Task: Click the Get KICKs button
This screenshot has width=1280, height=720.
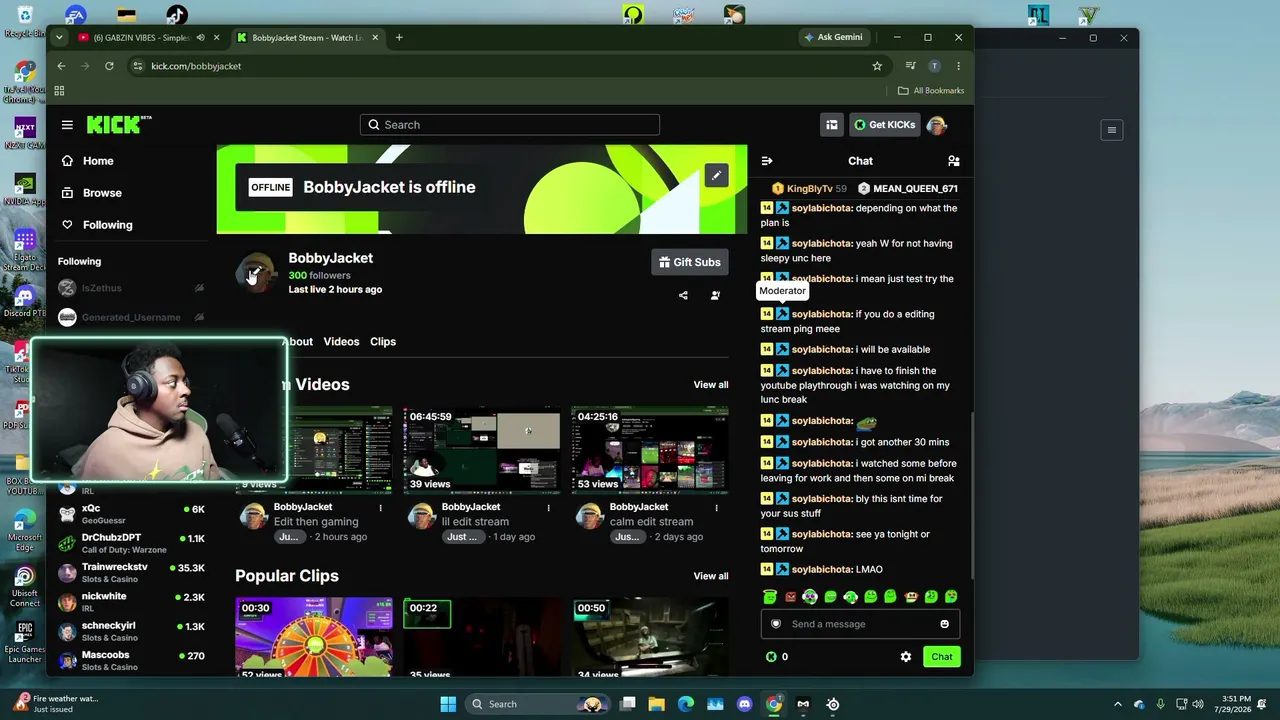Action: (884, 125)
